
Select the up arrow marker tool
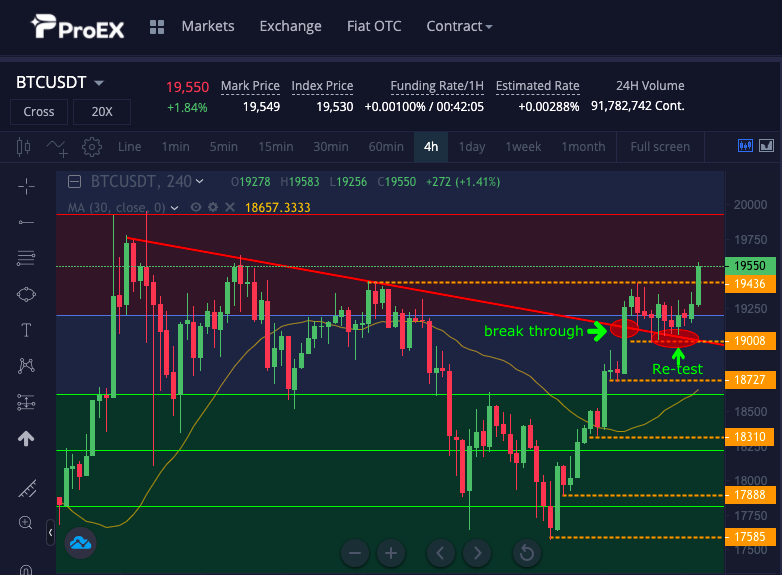click(x=26, y=438)
